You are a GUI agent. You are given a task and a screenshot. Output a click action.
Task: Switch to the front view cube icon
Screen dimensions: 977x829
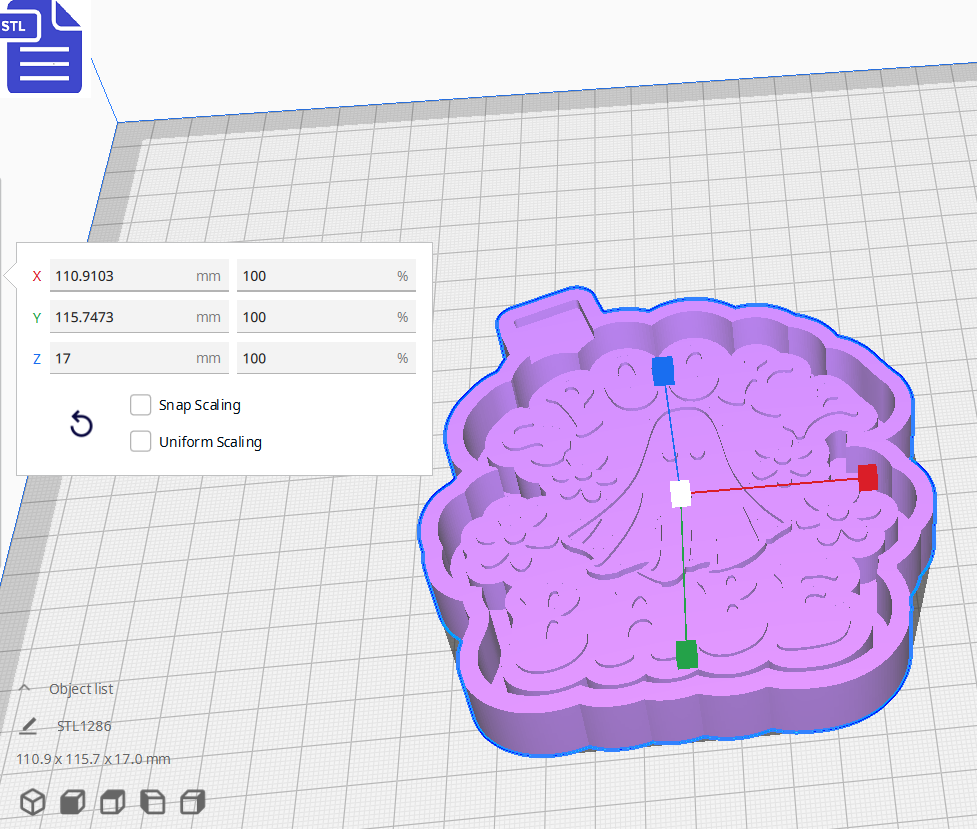tap(70, 801)
